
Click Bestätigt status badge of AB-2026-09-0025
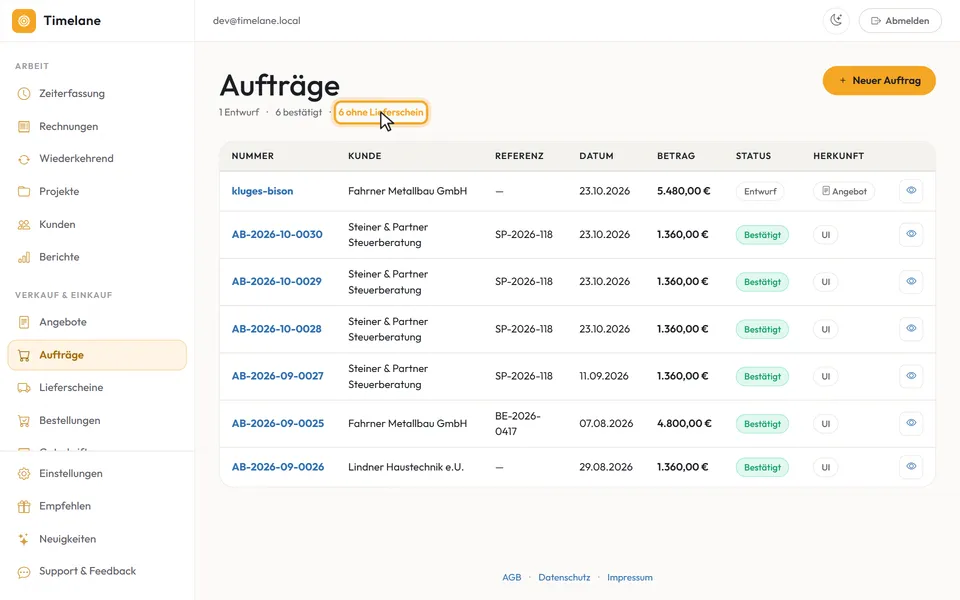pyautogui.click(x=762, y=424)
